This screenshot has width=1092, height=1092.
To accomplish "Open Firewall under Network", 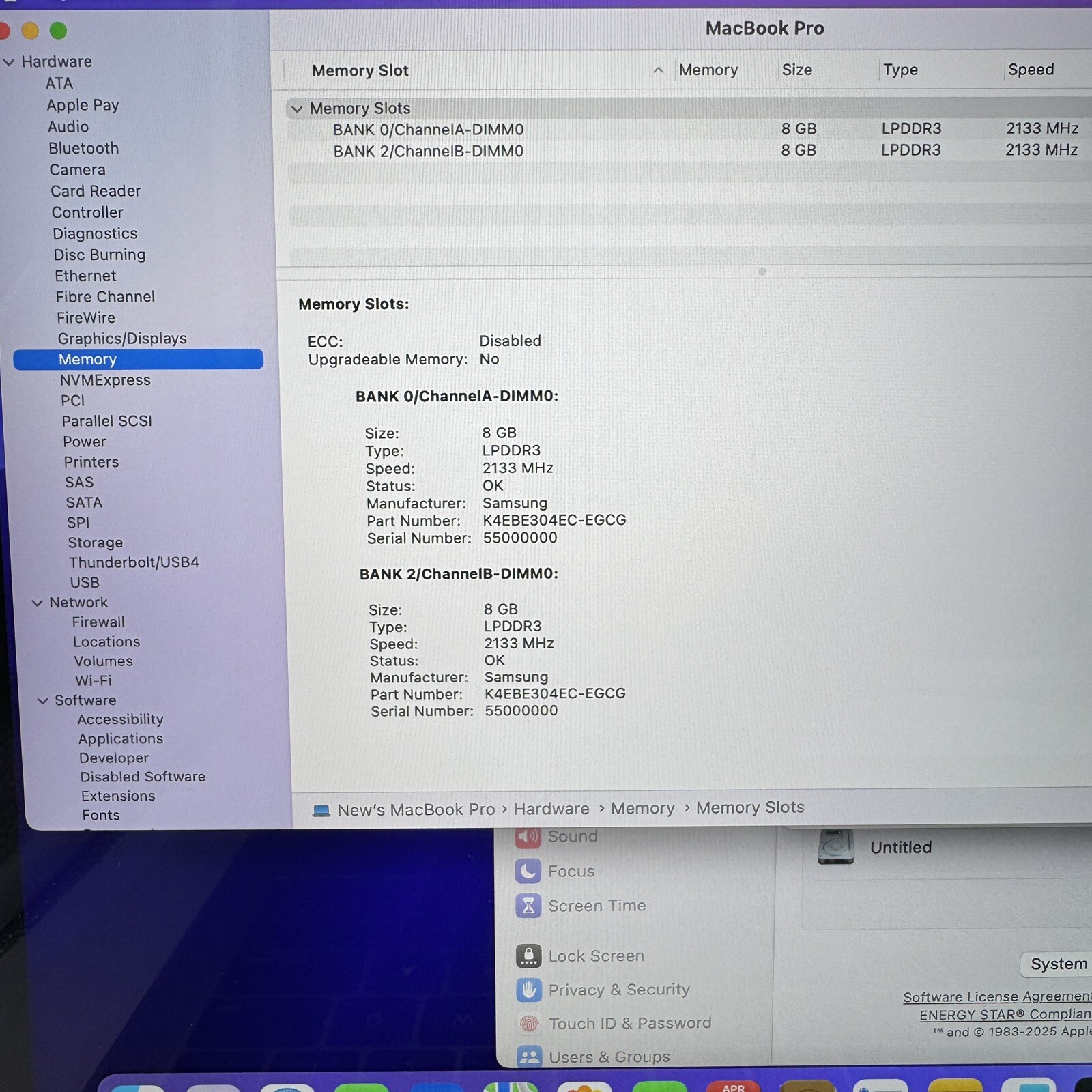I will tap(98, 622).
